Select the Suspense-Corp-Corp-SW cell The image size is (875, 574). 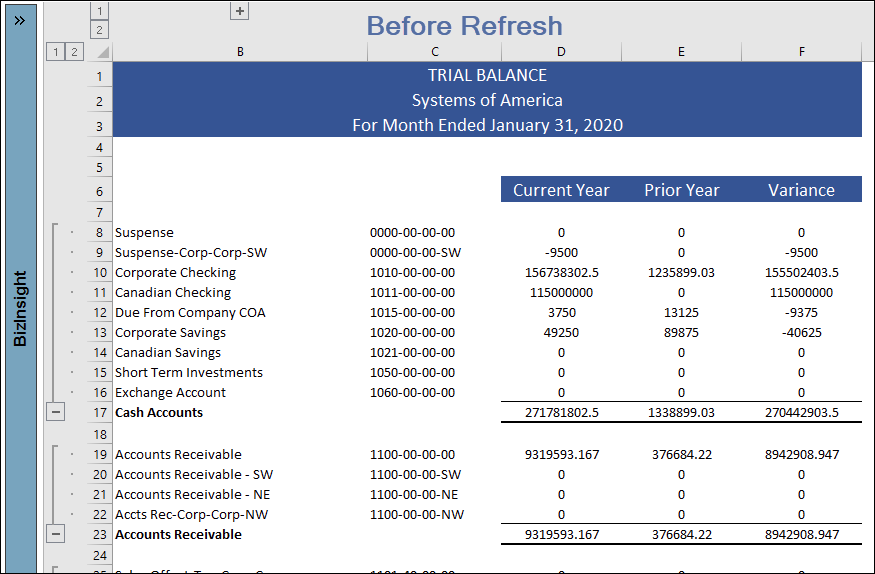click(240, 252)
